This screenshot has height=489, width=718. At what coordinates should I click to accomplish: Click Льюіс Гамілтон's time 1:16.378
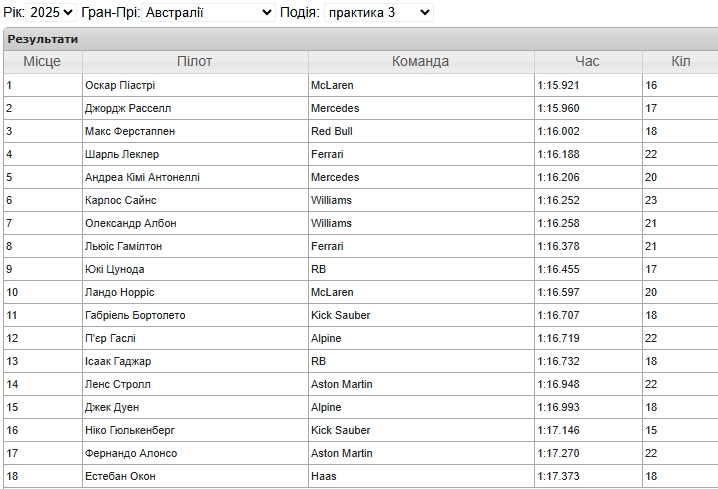pos(559,246)
